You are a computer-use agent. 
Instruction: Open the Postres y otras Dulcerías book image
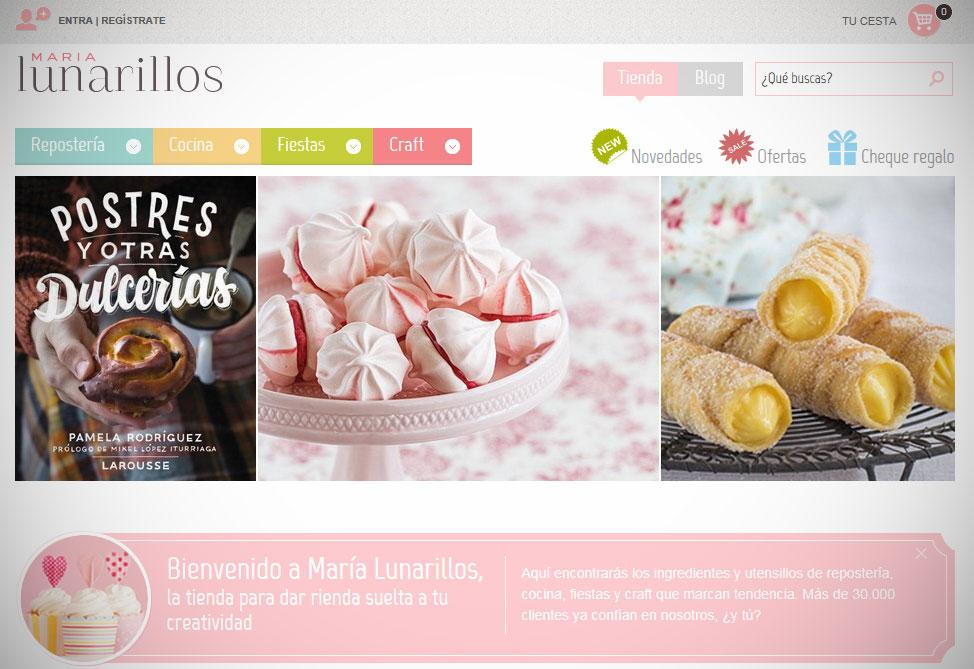pos(135,329)
